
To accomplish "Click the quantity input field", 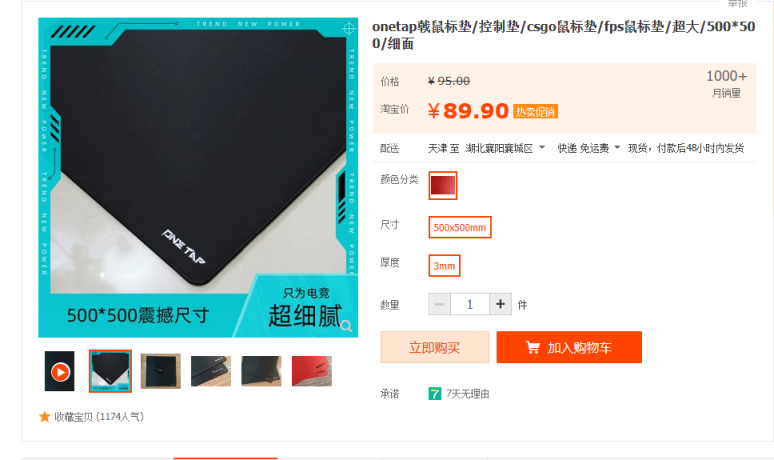I will coord(469,304).
